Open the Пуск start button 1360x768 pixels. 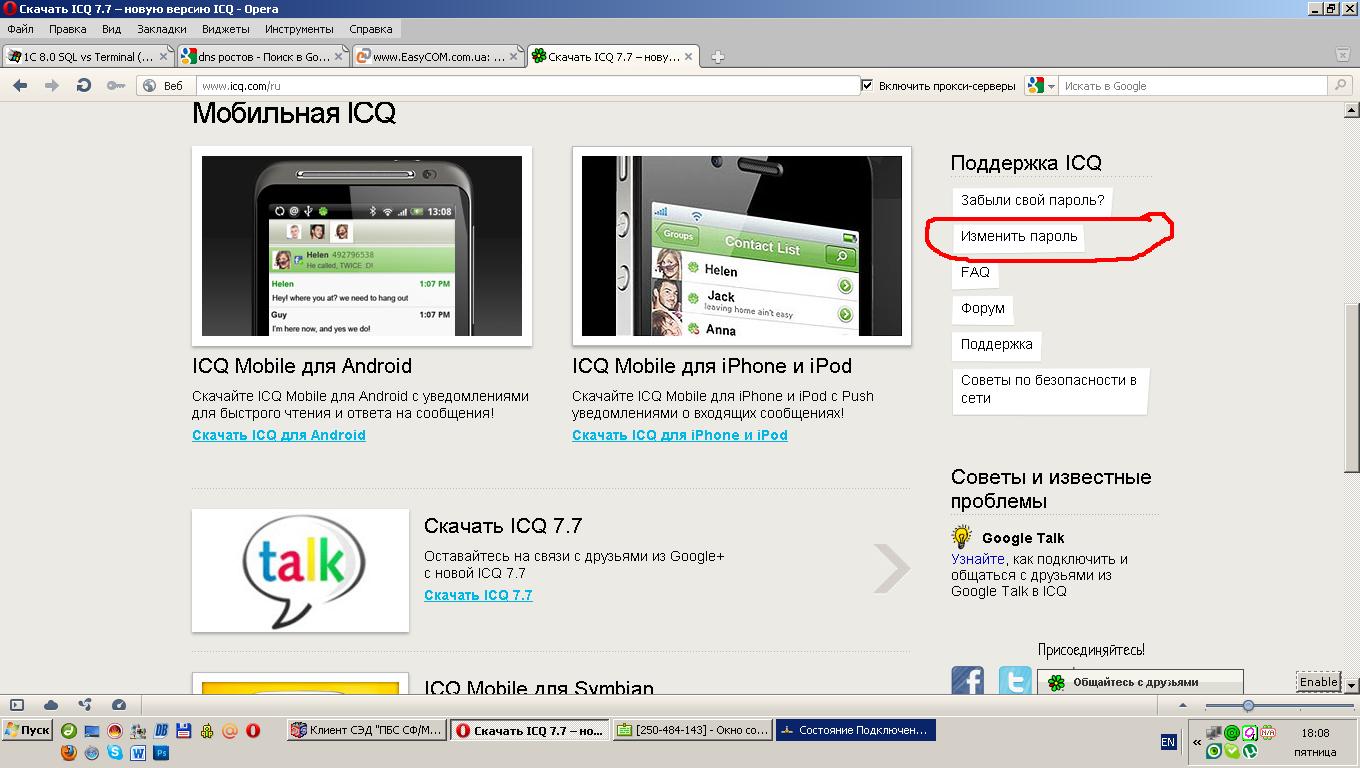tap(28, 730)
